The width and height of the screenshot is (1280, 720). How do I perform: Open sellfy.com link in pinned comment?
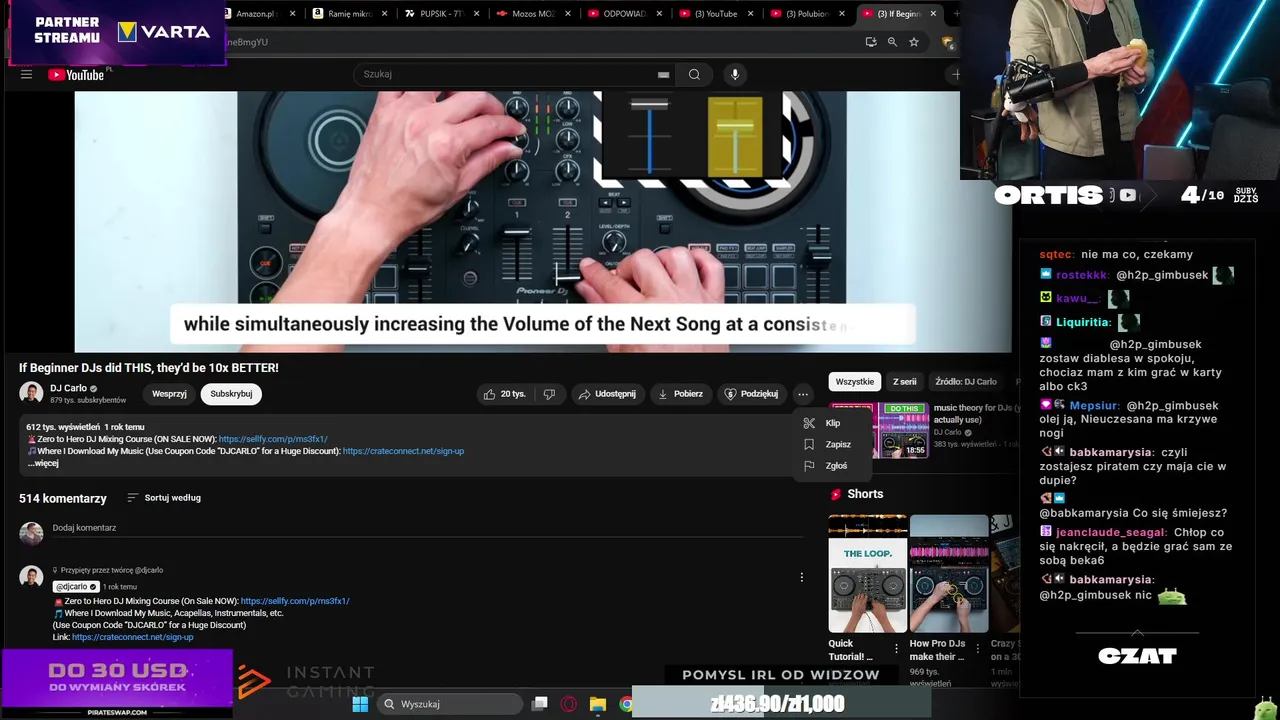click(295, 601)
